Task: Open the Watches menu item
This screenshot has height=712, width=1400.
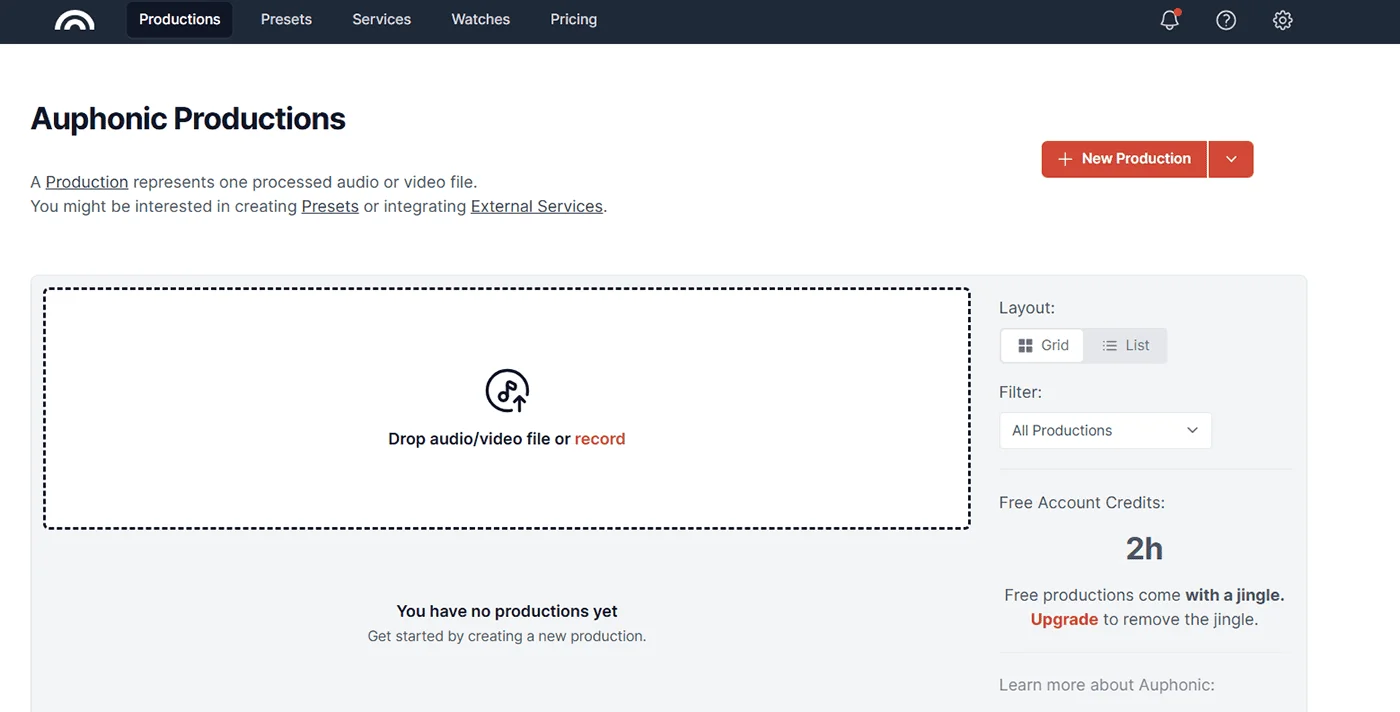Action: pos(481,19)
